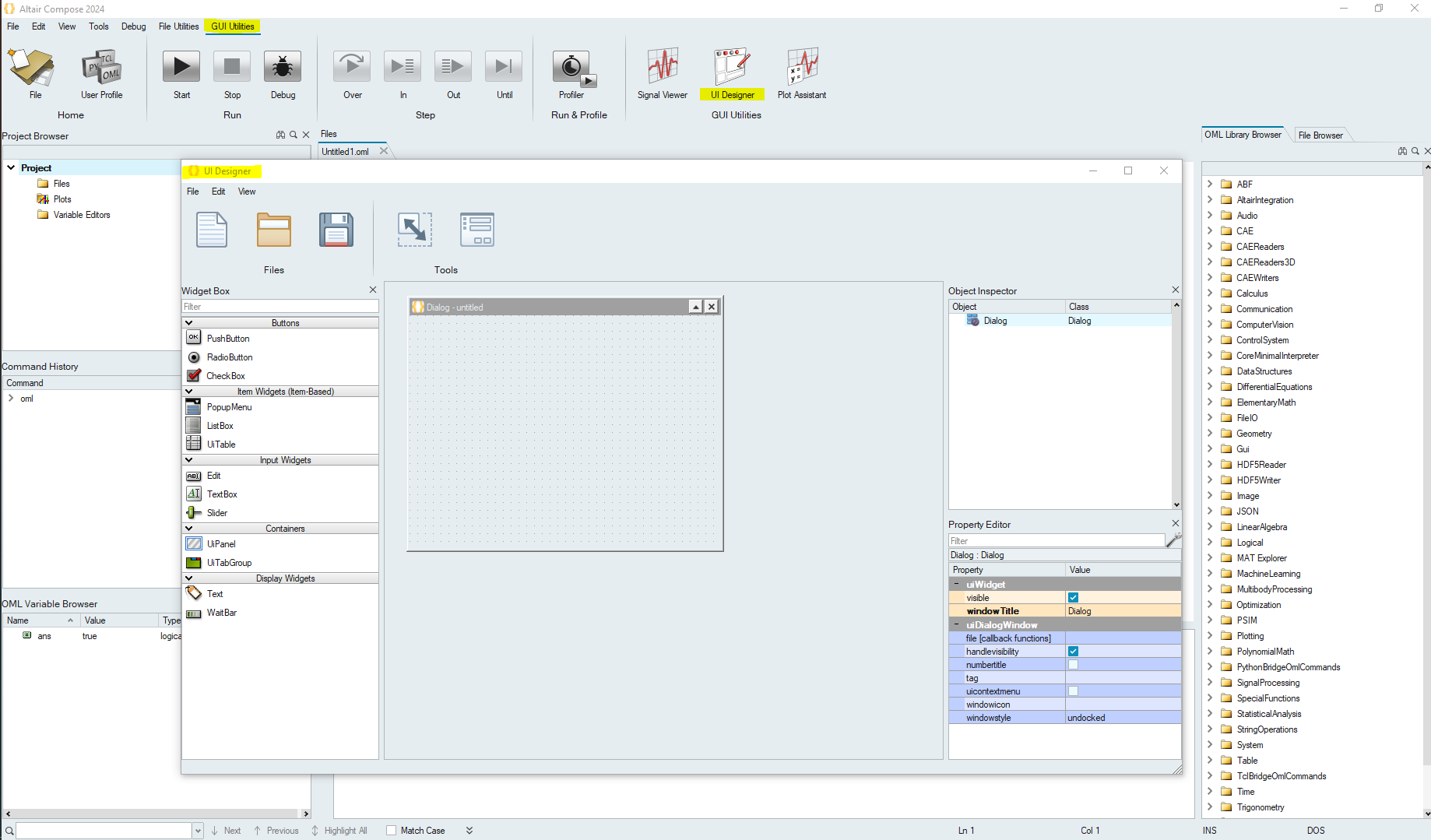Open the Profiler tool
The height and width of the screenshot is (840, 1431).
click(572, 68)
